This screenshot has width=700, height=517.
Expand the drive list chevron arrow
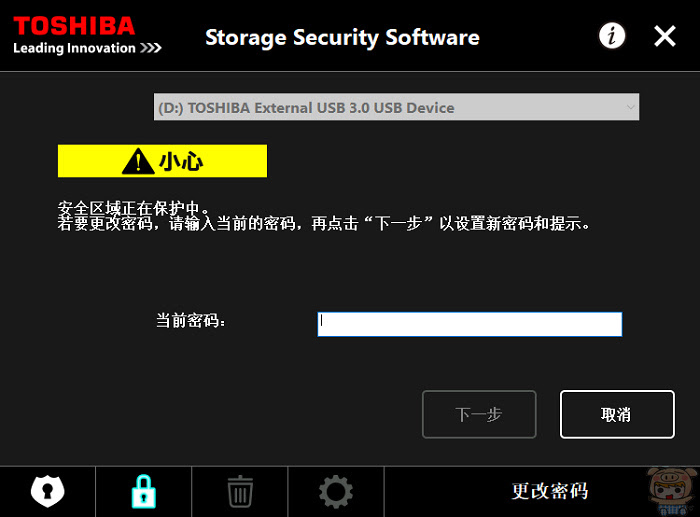click(630, 107)
